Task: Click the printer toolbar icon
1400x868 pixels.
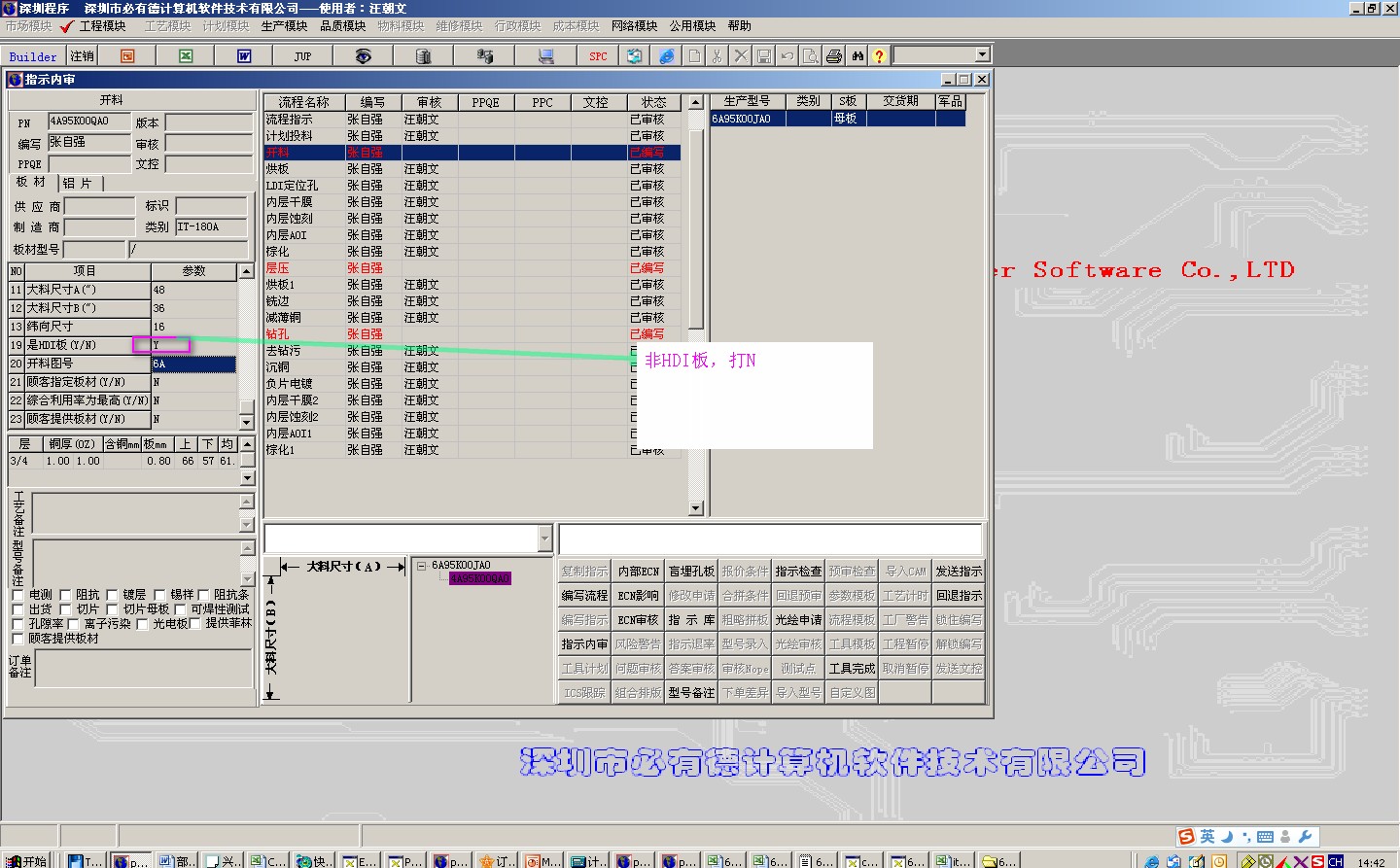Action: pyautogui.click(x=834, y=56)
